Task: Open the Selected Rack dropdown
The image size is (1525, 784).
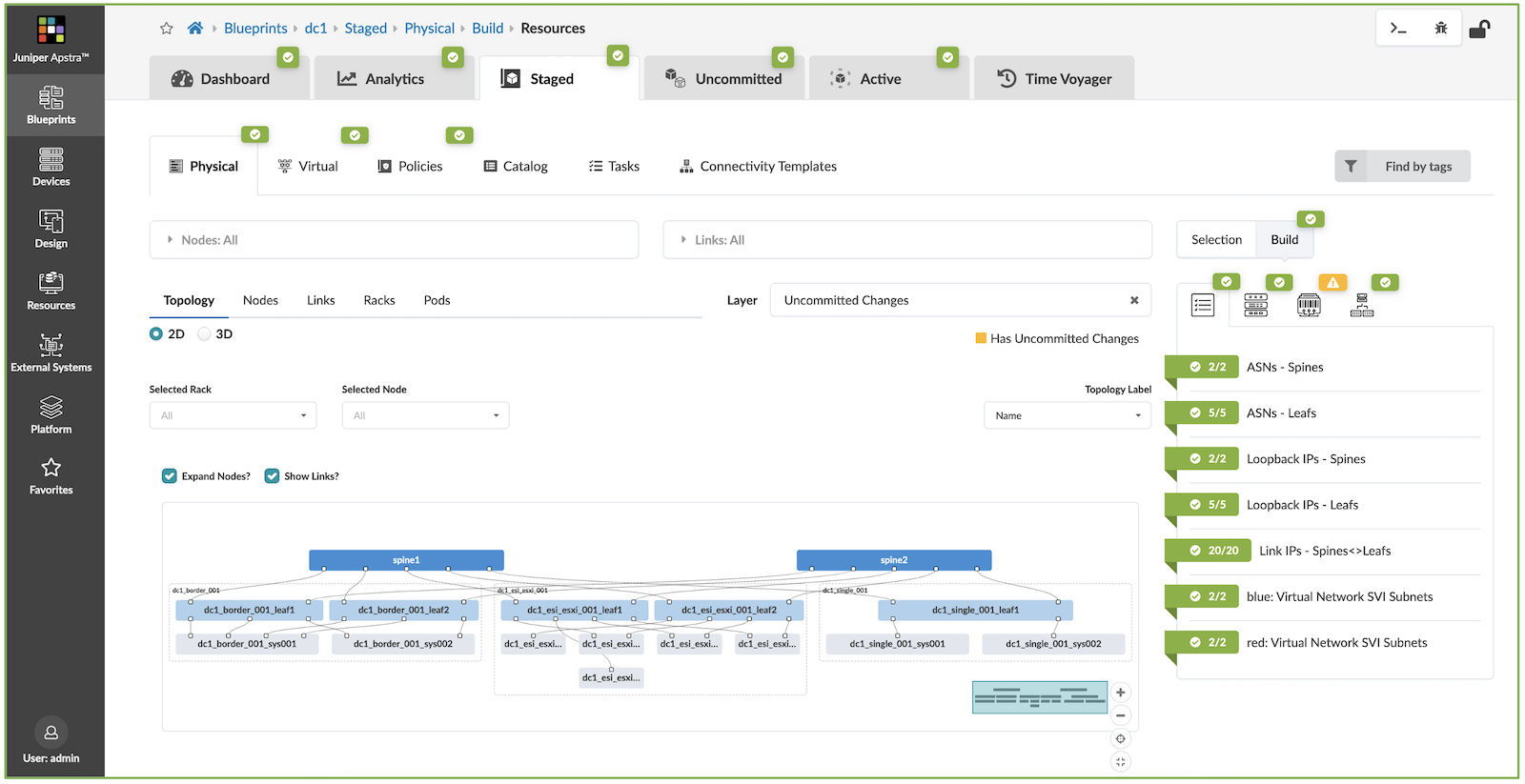Action: (233, 415)
